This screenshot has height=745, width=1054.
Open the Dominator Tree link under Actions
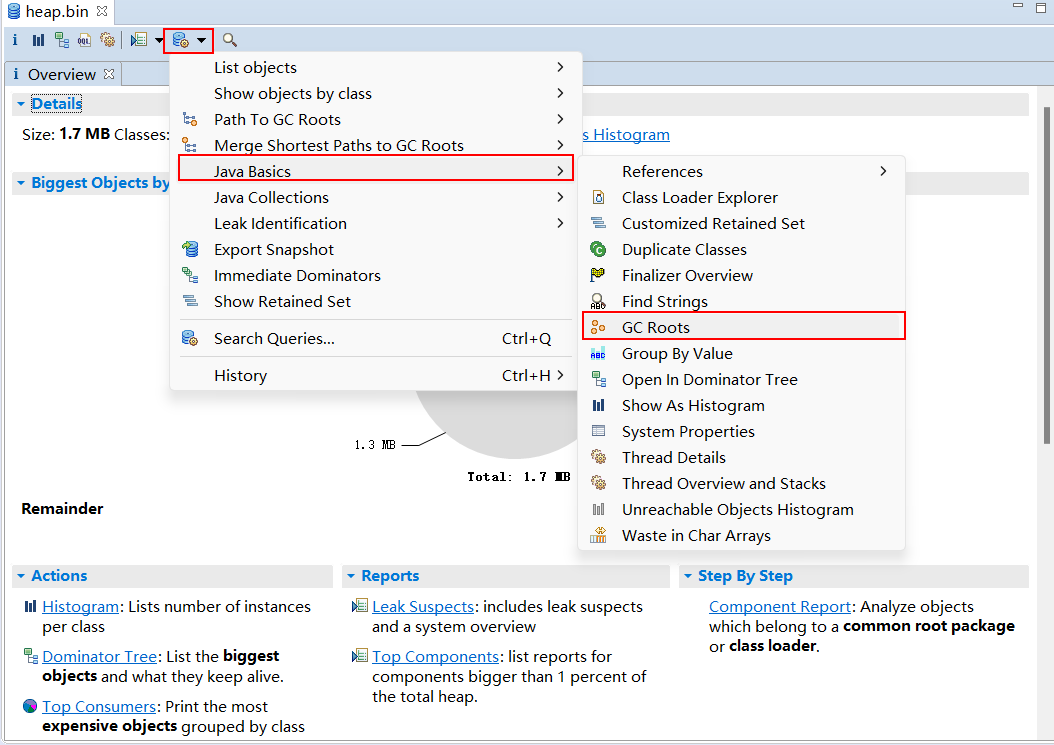click(x=99, y=656)
